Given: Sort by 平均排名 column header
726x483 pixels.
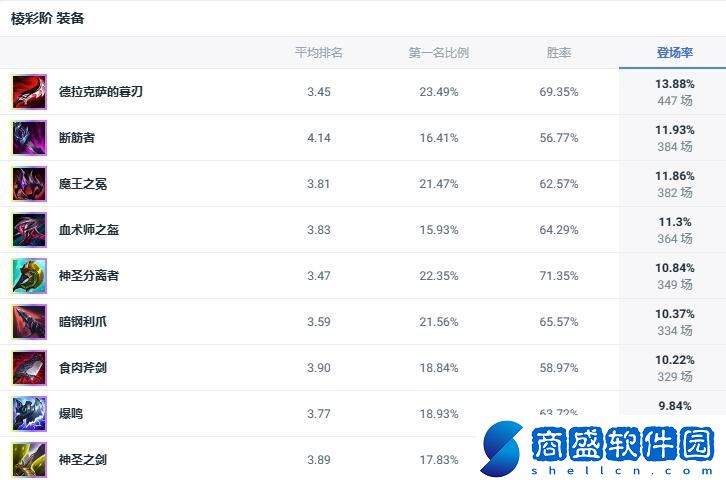Looking at the screenshot, I should 319,53.
